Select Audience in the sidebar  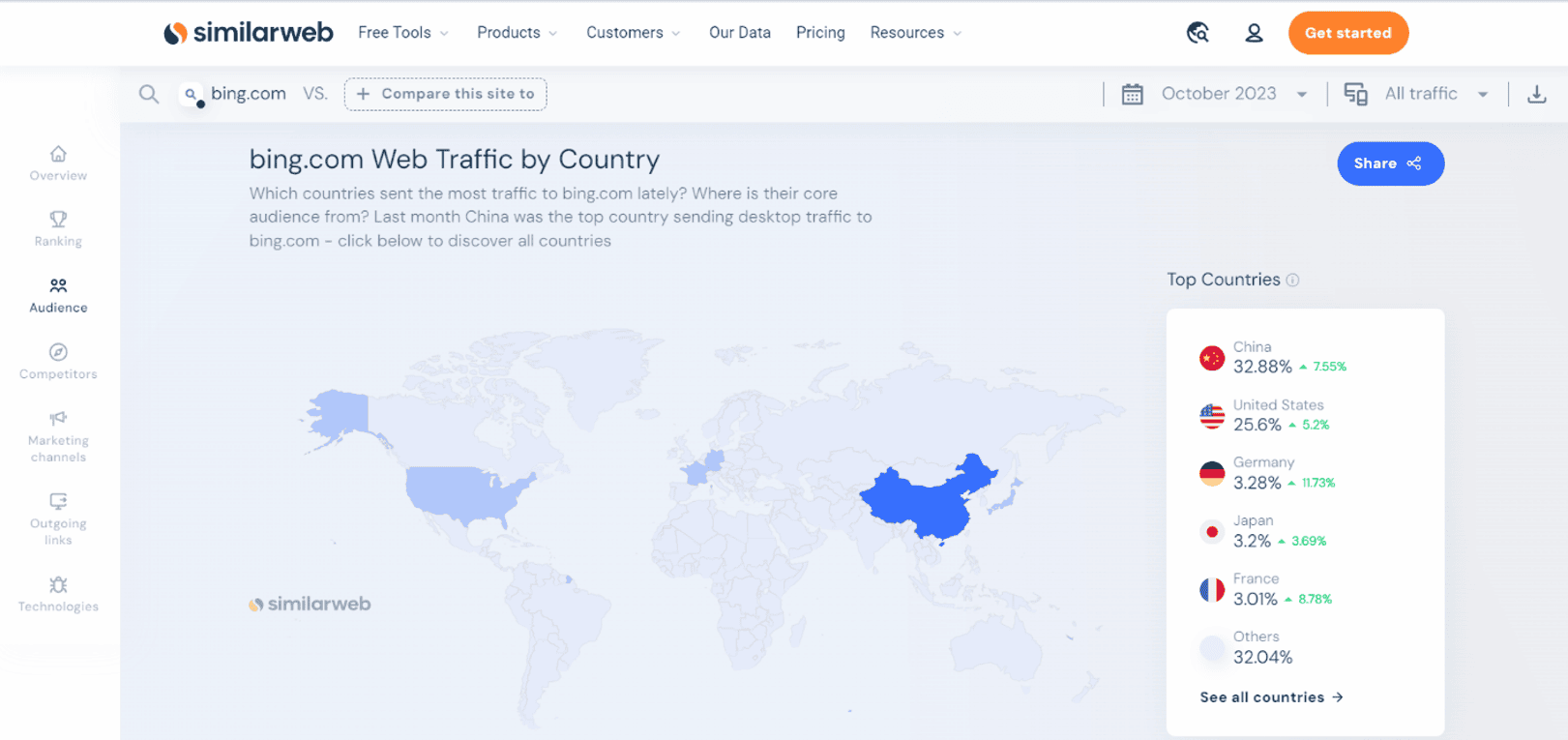[x=58, y=296]
